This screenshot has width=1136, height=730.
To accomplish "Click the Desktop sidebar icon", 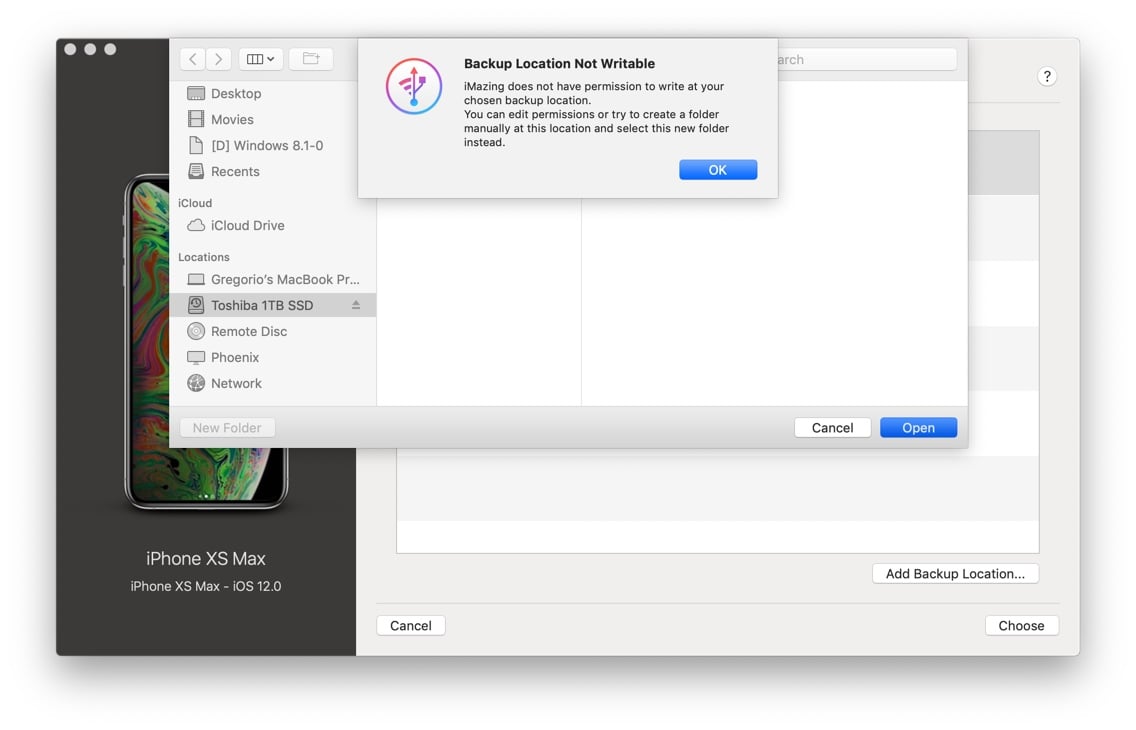I will (196, 93).
